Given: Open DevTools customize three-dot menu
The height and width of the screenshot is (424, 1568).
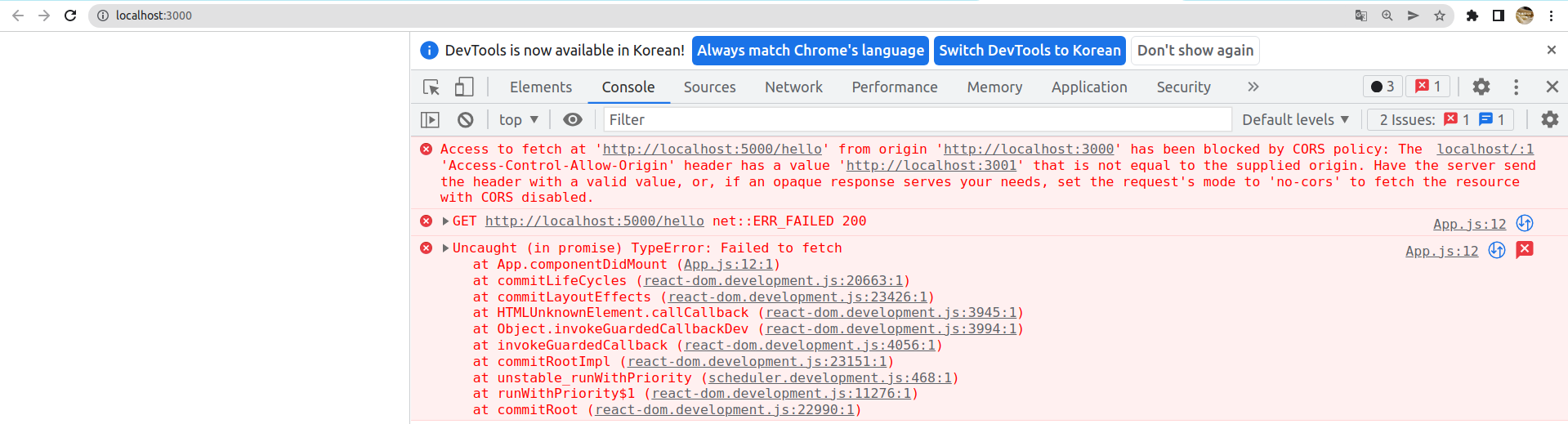Looking at the screenshot, I should [x=1516, y=87].
